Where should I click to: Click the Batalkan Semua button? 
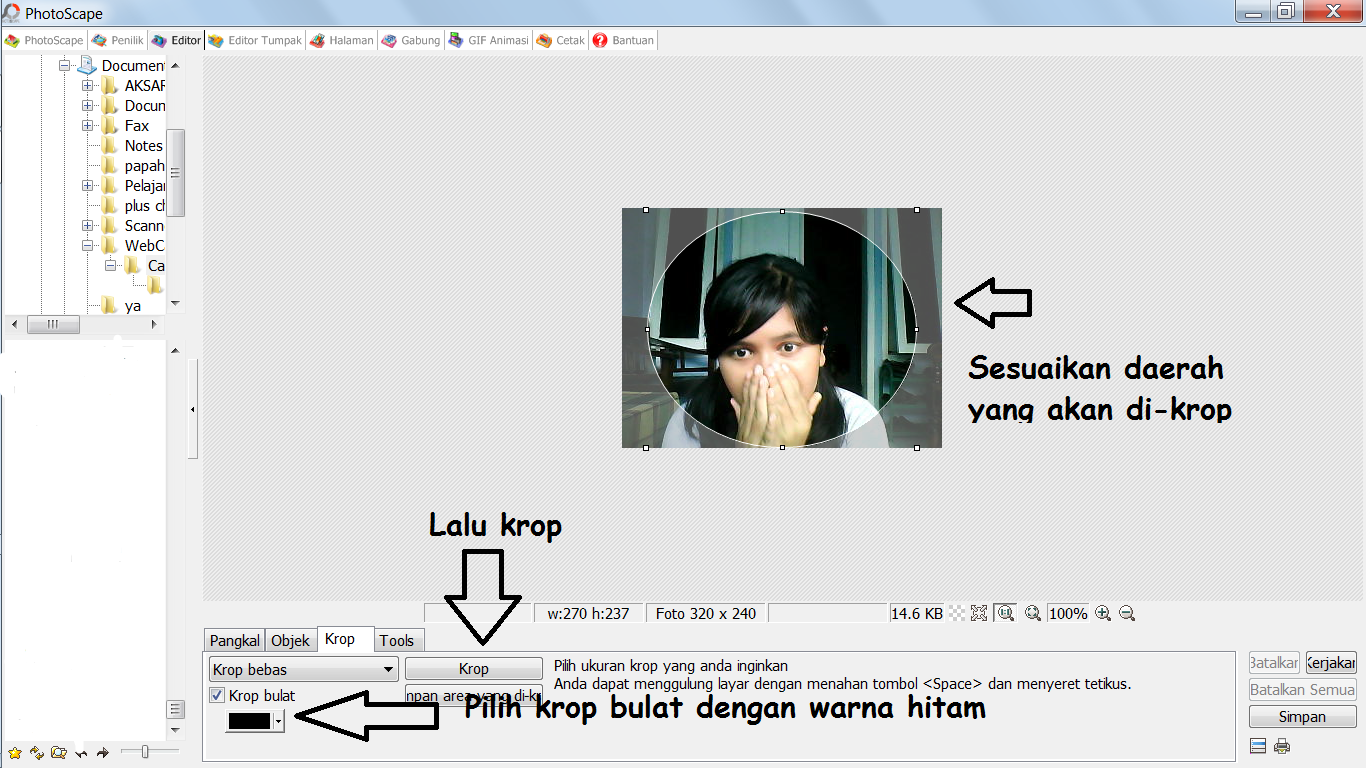pyautogui.click(x=1302, y=690)
